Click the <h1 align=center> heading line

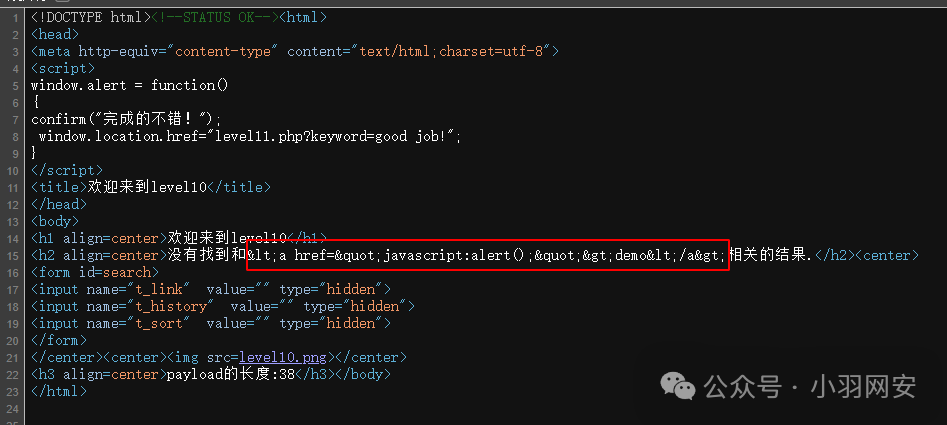[179, 238]
